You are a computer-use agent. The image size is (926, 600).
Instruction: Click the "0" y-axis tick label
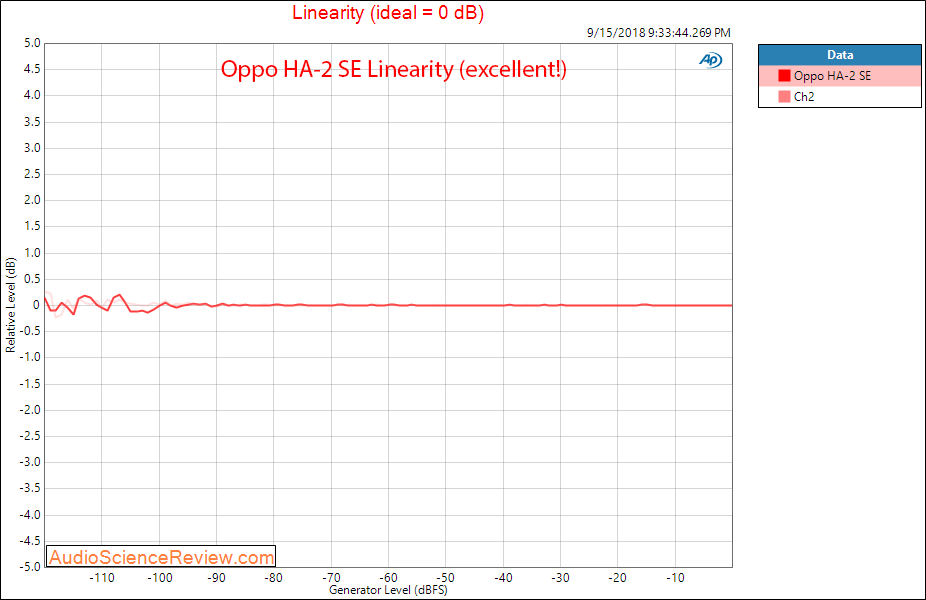[37, 305]
